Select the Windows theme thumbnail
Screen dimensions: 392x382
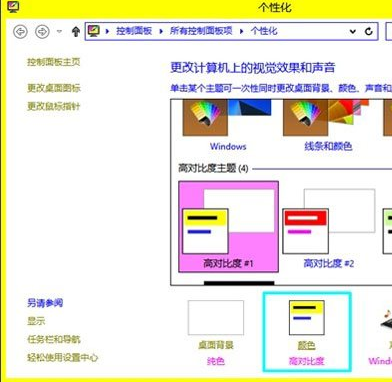pyautogui.click(x=227, y=117)
